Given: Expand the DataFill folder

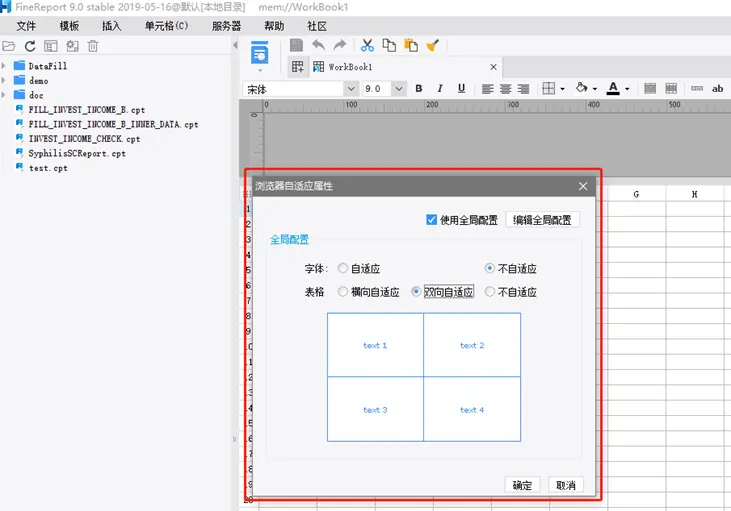Looking at the screenshot, I should 4,66.
